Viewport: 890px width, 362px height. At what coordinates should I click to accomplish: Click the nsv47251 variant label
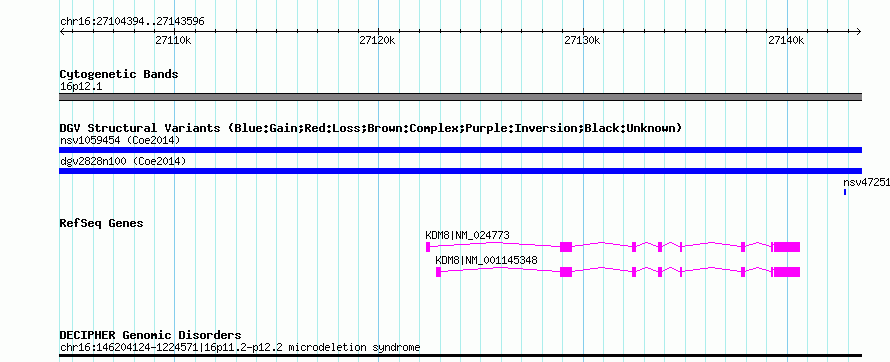[866, 183]
